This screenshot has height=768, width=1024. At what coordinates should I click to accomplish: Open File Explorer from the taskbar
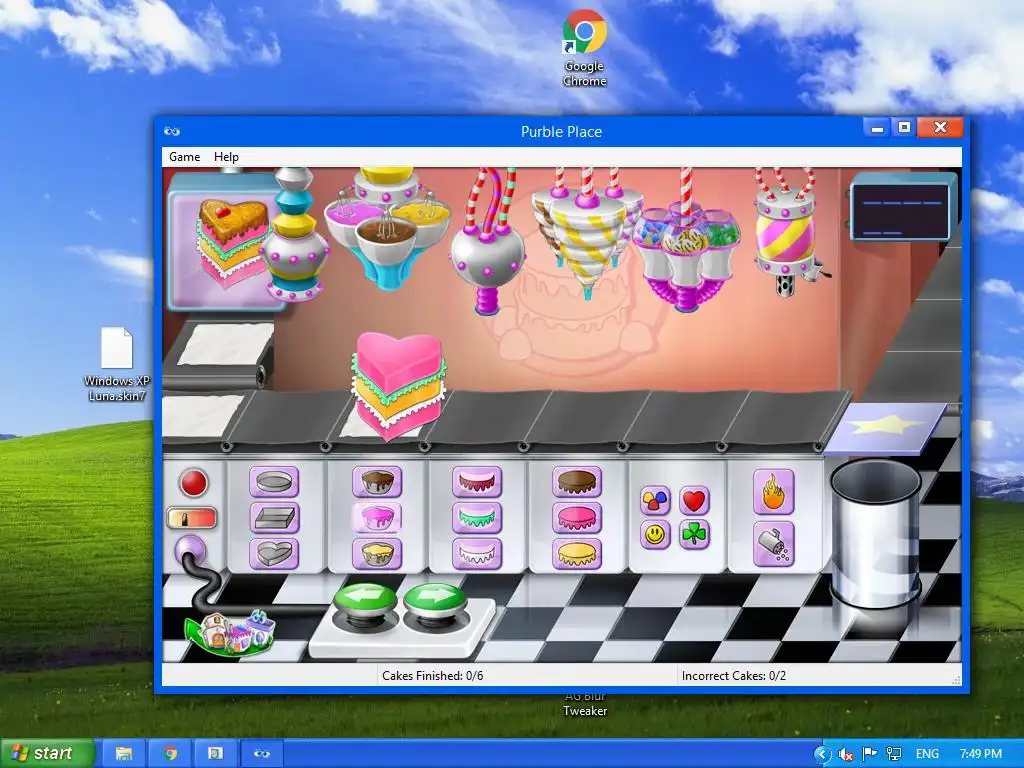[124, 753]
